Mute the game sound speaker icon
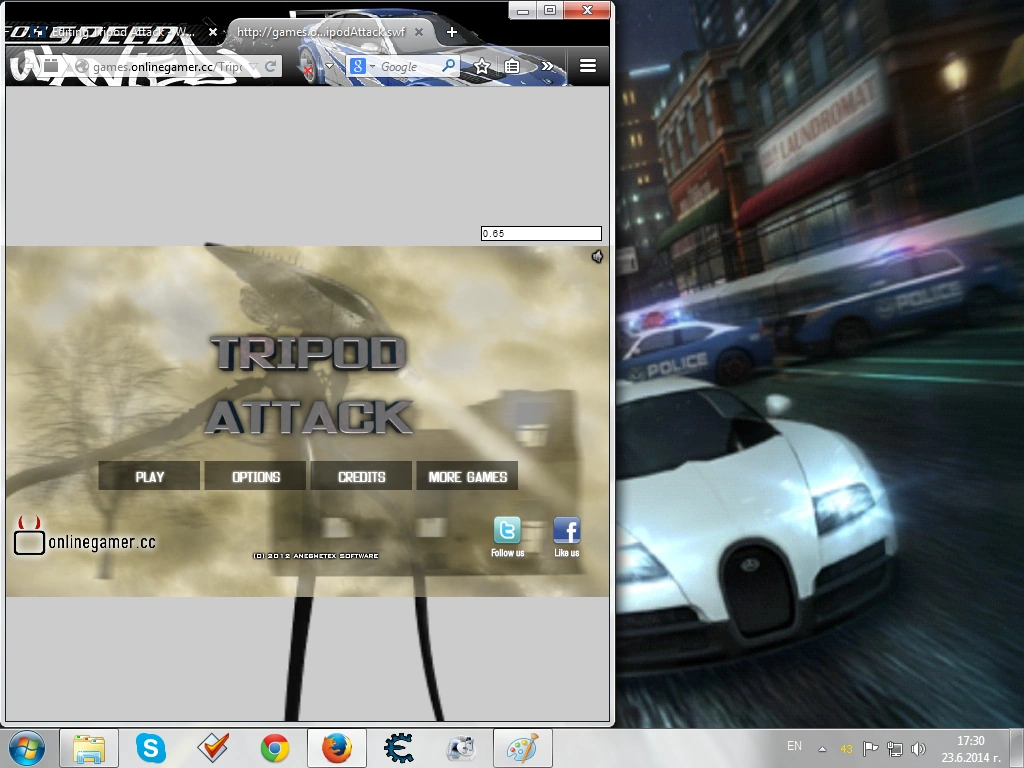1024x768 pixels. [597, 257]
